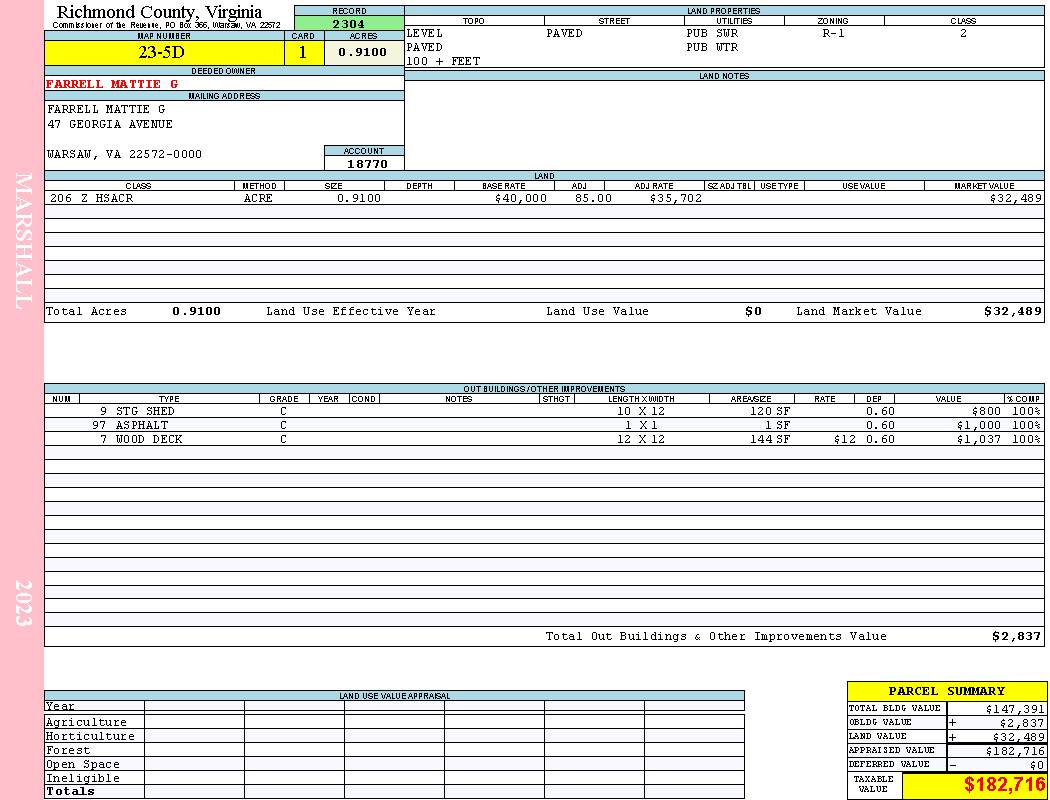The height and width of the screenshot is (800, 1050).
Task: Click the Horticulture row label
Action: coord(90,736)
